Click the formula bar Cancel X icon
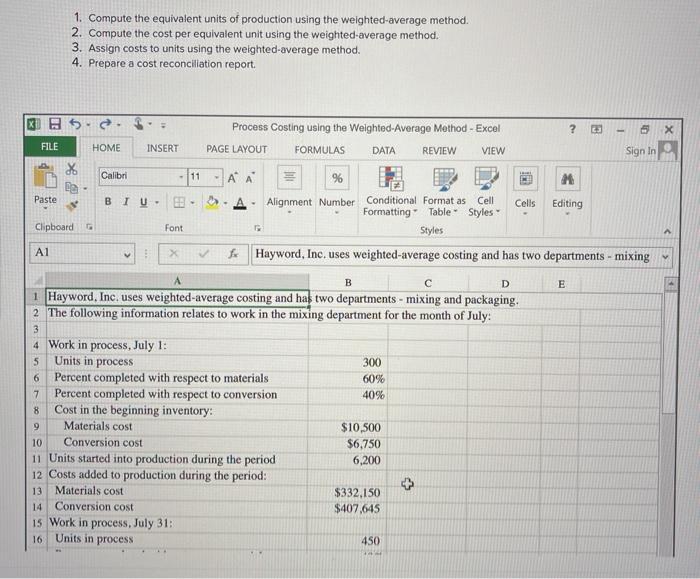This screenshot has height=579, width=700. point(174,254)
